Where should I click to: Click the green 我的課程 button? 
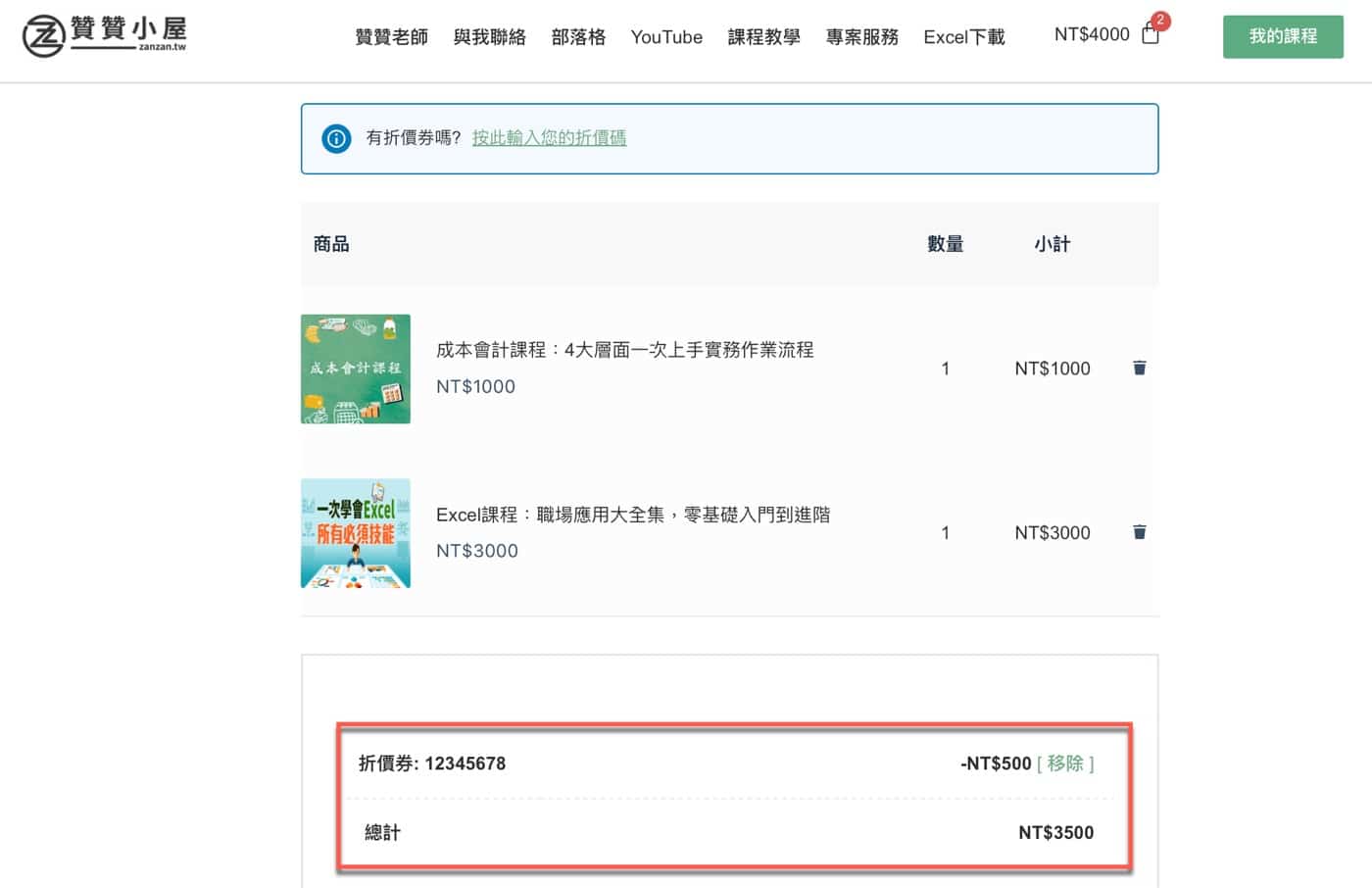(x=1282, y=36)
